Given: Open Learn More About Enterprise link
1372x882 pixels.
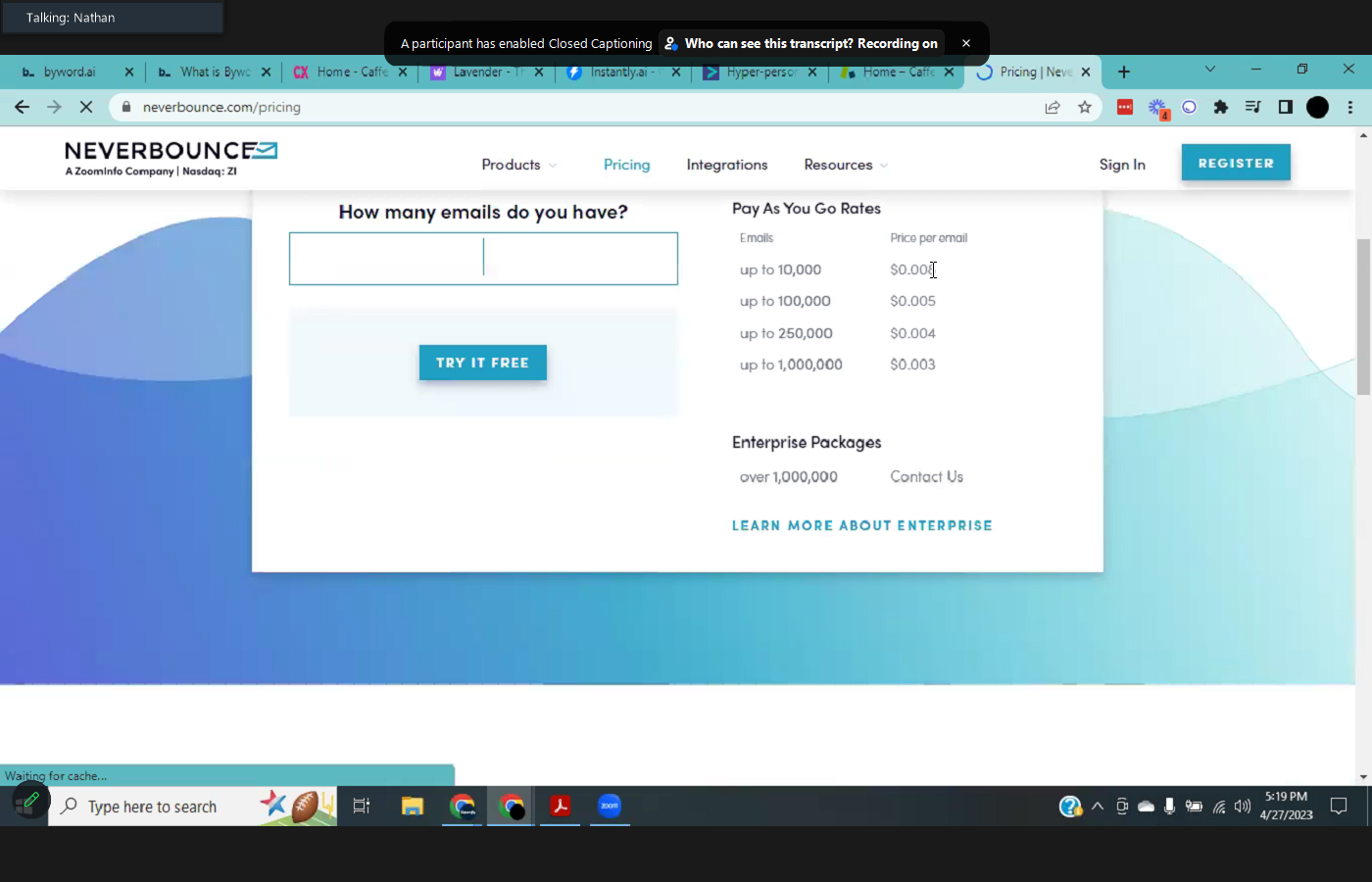Looking at the screenshot, I should pos(861,526).
